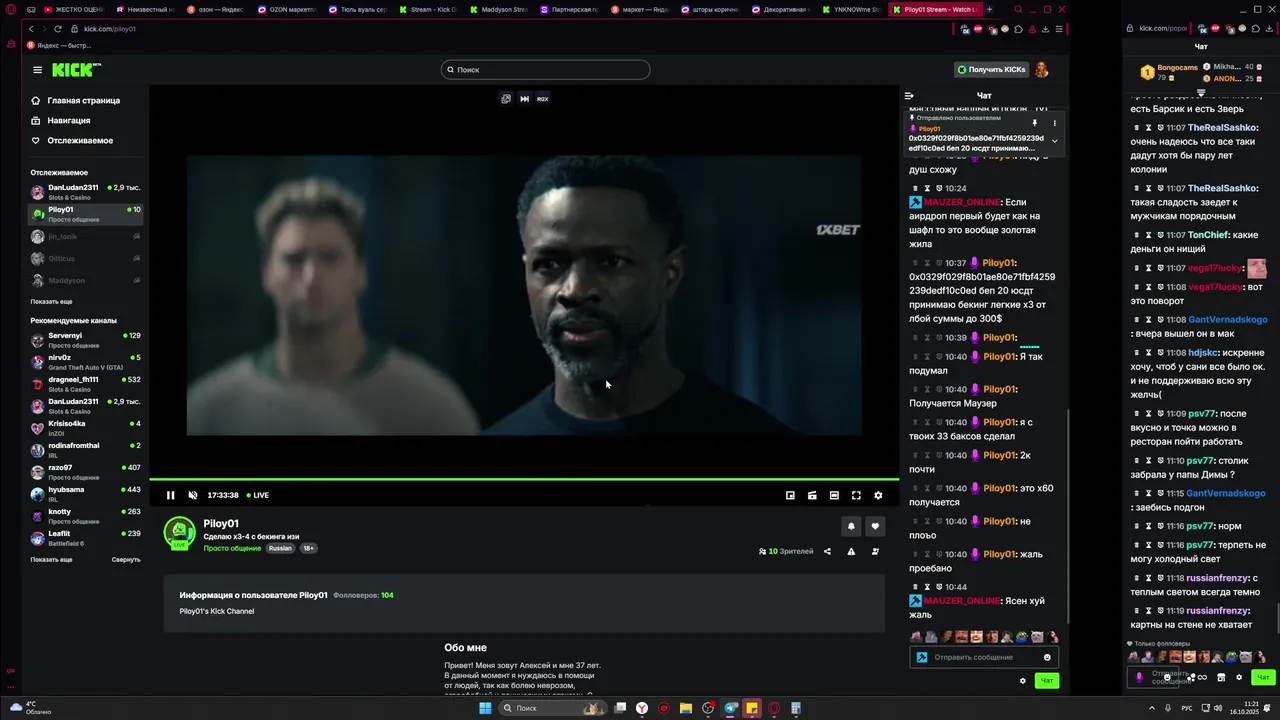The width and height of the screenshot is (1280, 720).
Task: Open chat settings gear in right window
Action: click(1239, 677)
